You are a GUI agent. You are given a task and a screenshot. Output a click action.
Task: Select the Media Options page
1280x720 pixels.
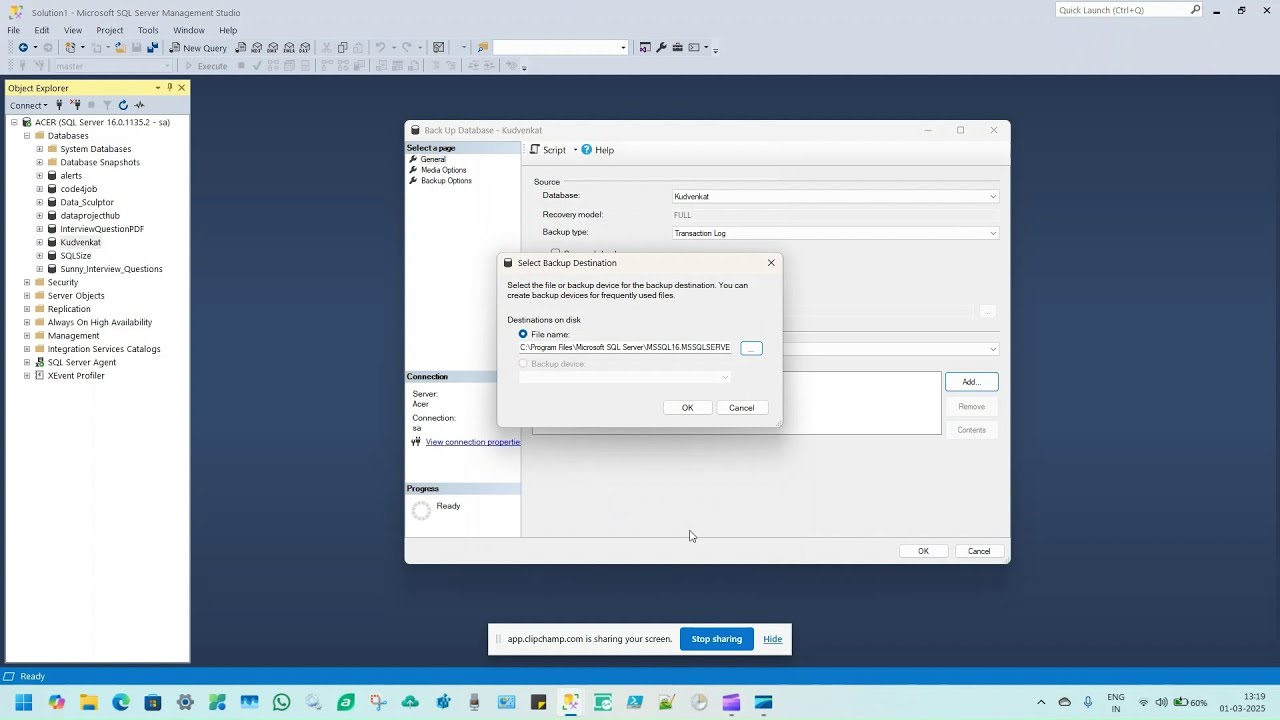tap(443, 170)
